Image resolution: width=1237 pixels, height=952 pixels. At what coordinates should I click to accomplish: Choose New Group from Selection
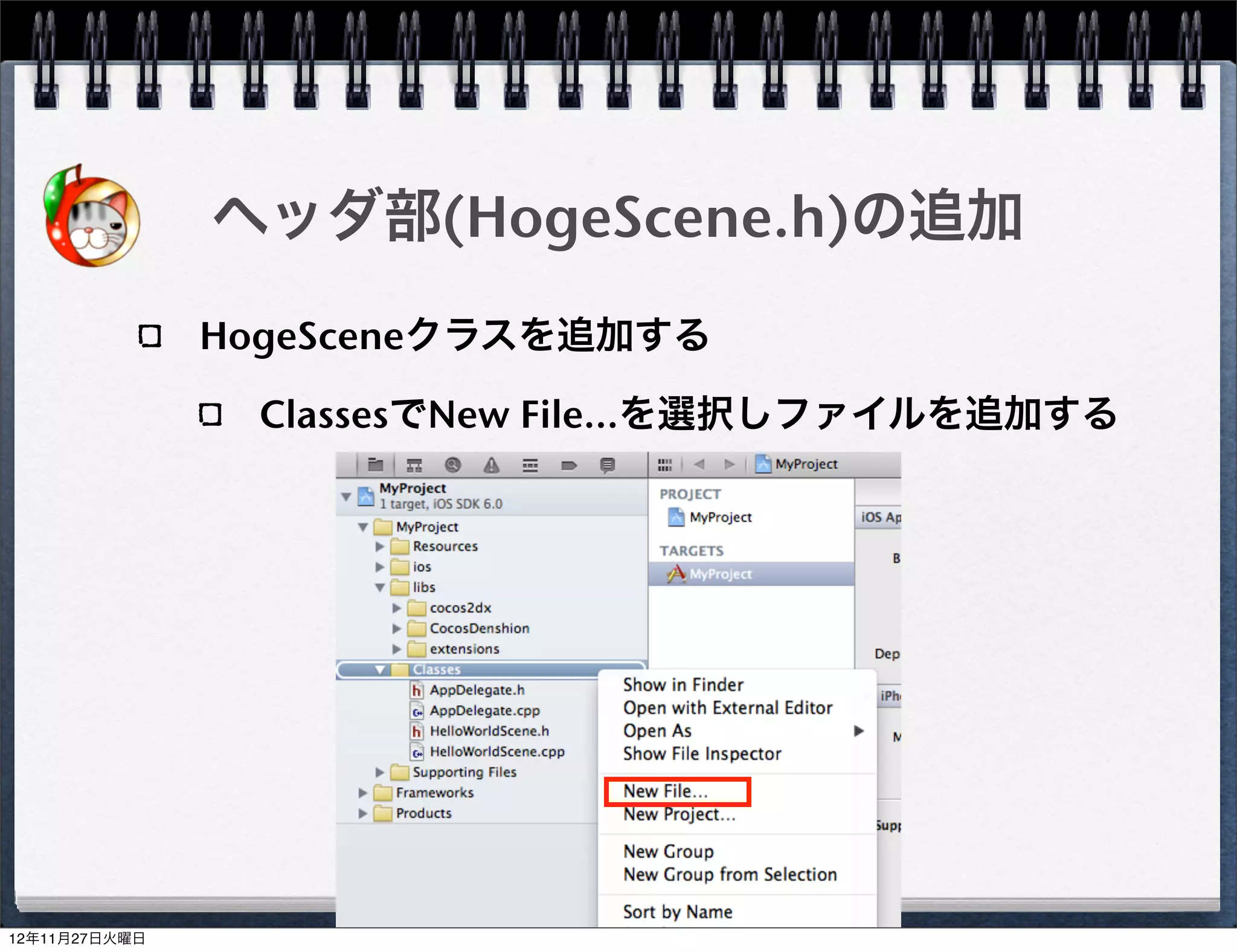[737, 875]
